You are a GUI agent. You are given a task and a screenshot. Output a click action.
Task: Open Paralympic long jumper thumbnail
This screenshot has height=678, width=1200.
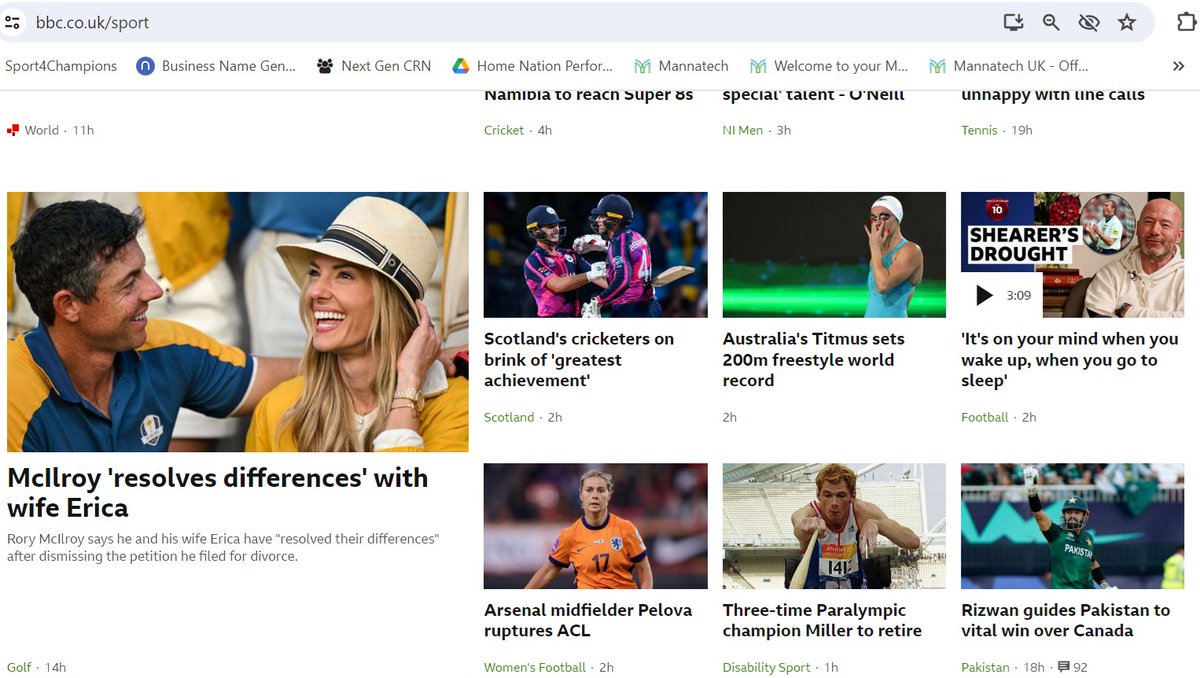pyautogui.click(x=834, y=526)
